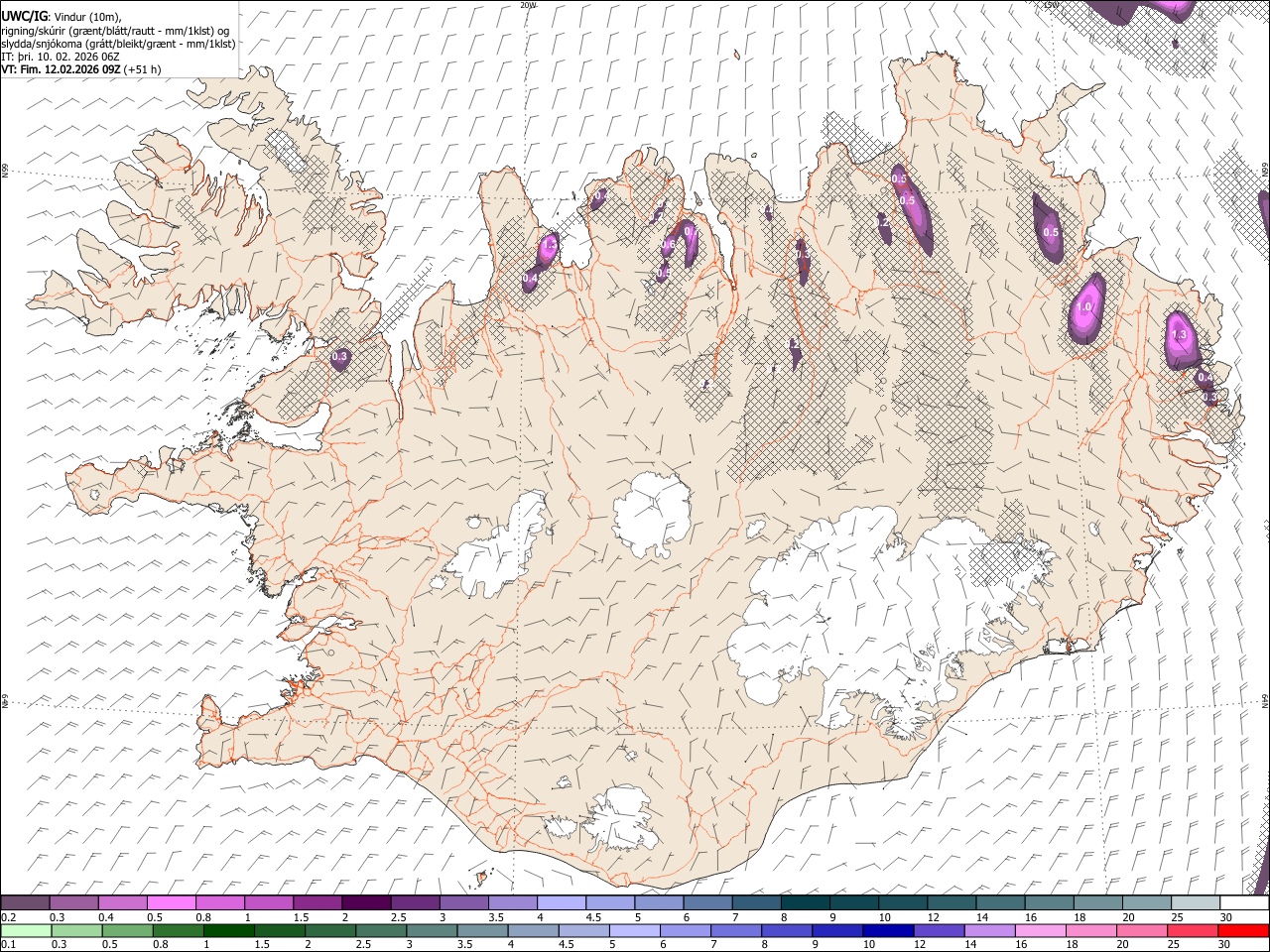Click the VT: Fim. 12.02.2026 09Z valid time
1270x952 pixels.
[x=61, y=69]
